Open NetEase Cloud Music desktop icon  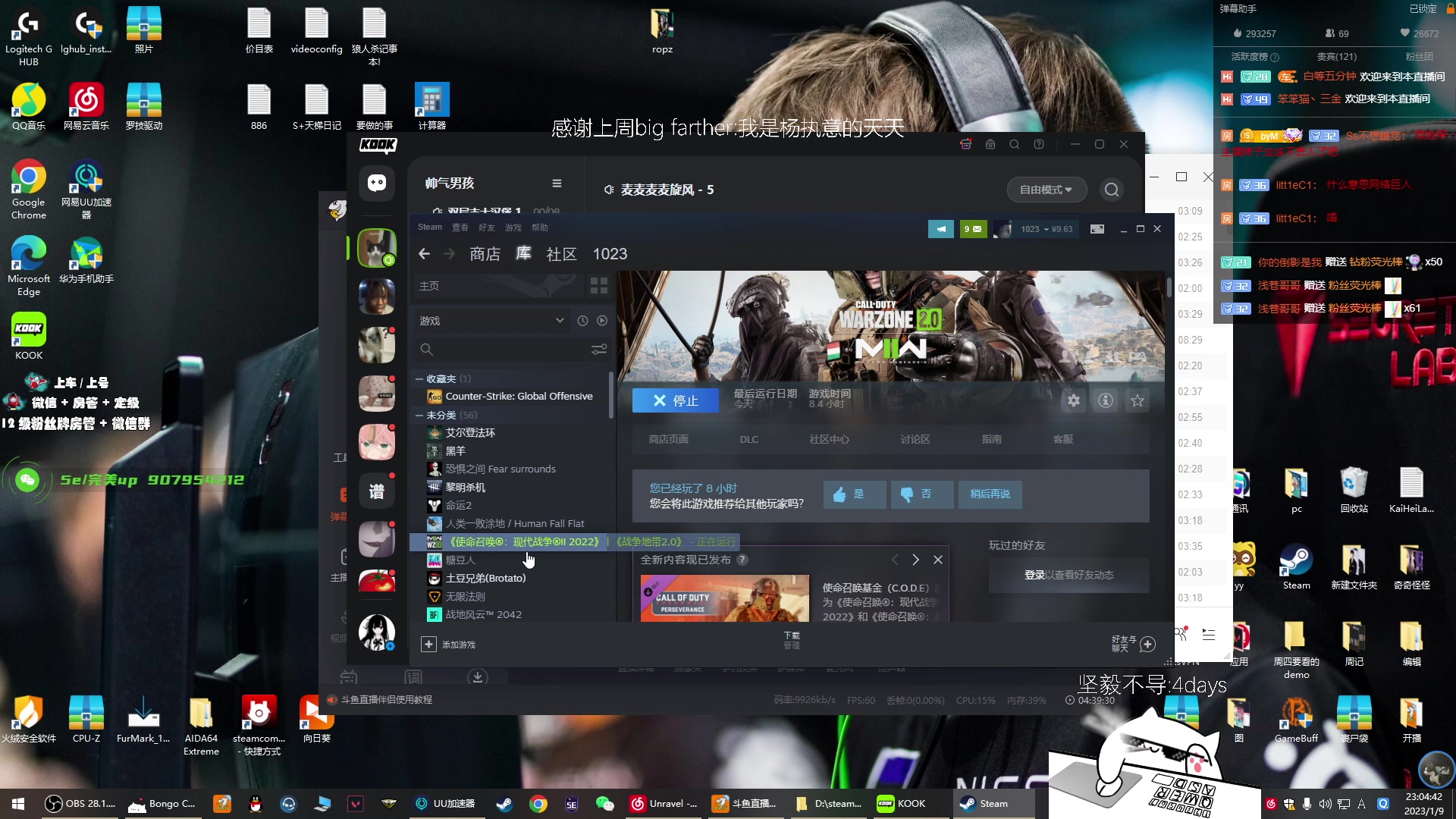click(86, 107)
